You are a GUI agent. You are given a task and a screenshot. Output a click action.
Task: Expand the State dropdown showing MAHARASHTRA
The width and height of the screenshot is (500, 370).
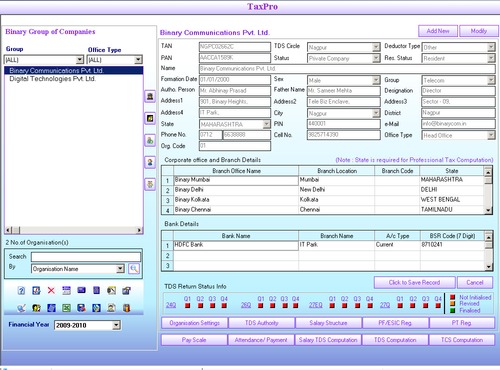coord(266,124)
